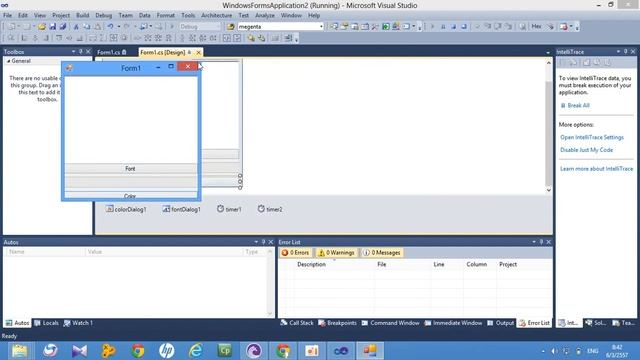
Task: Open a file with the toolbar folder icon
Action: 42,27
